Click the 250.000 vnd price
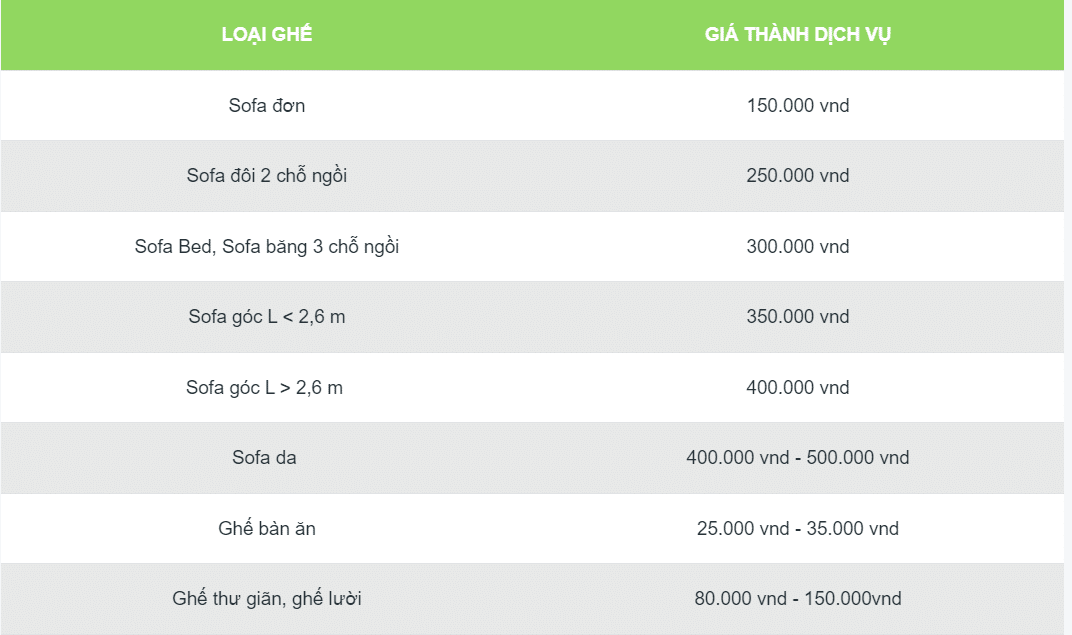This screenshot has height=635, width=1072. tap(798, 176)
